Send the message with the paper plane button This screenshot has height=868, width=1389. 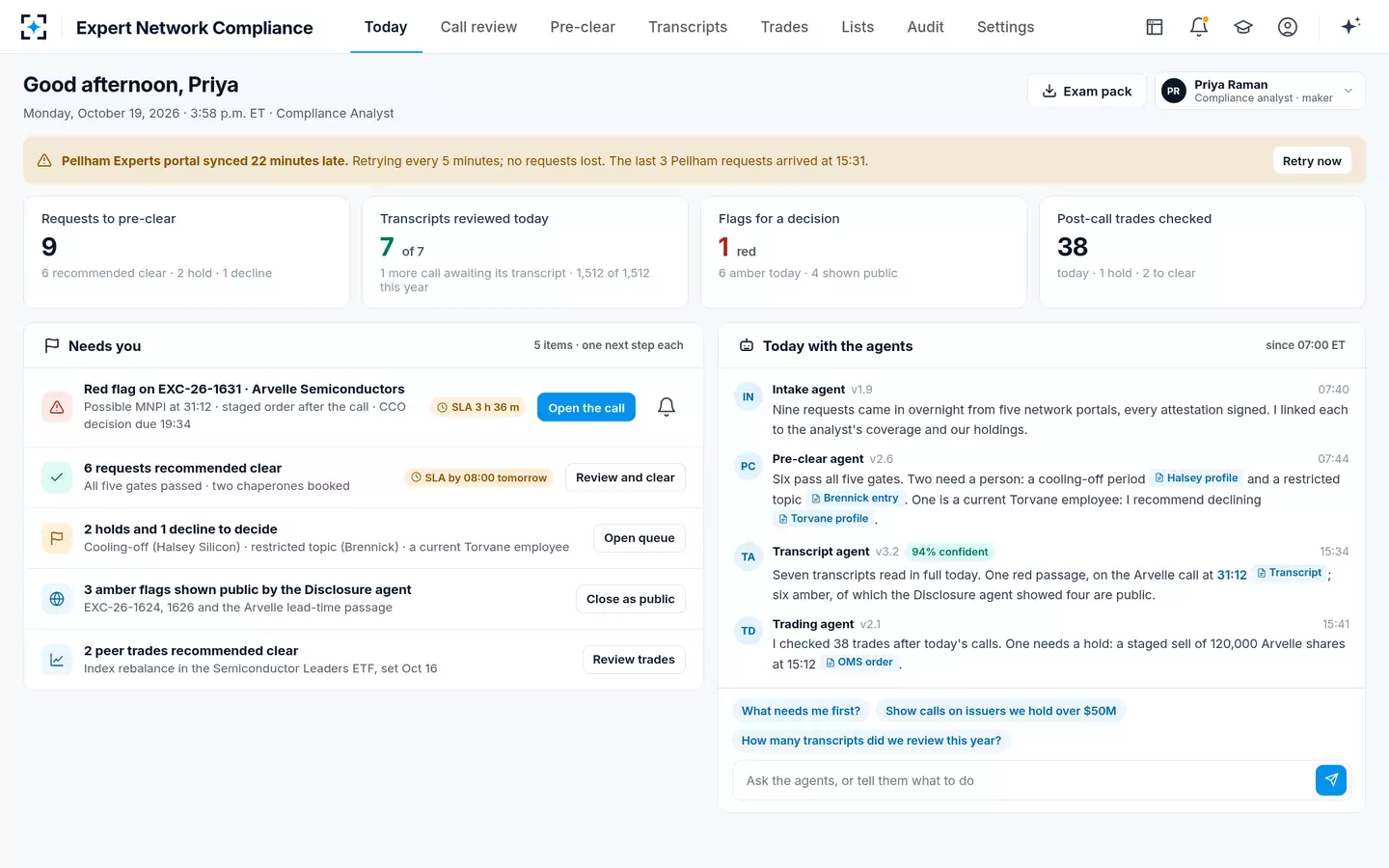1331,780
